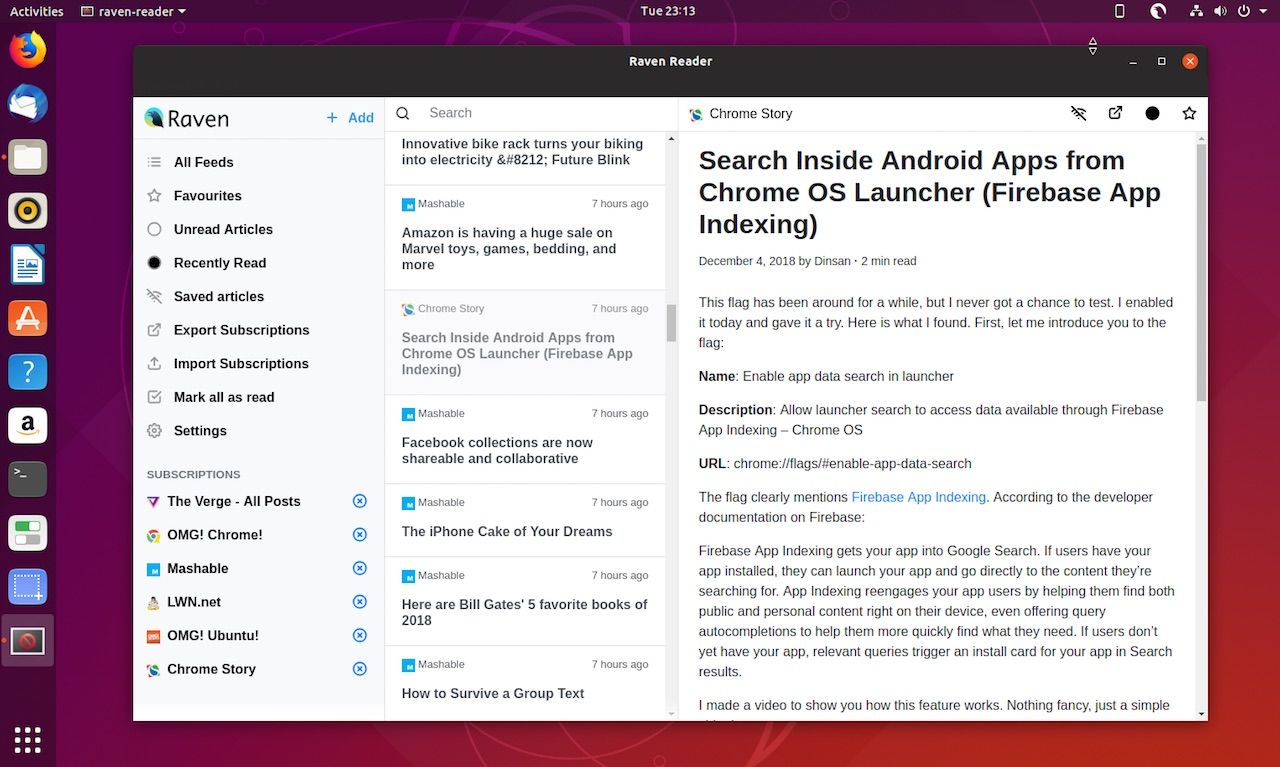Click the article list scrollbar

[671, 323]
